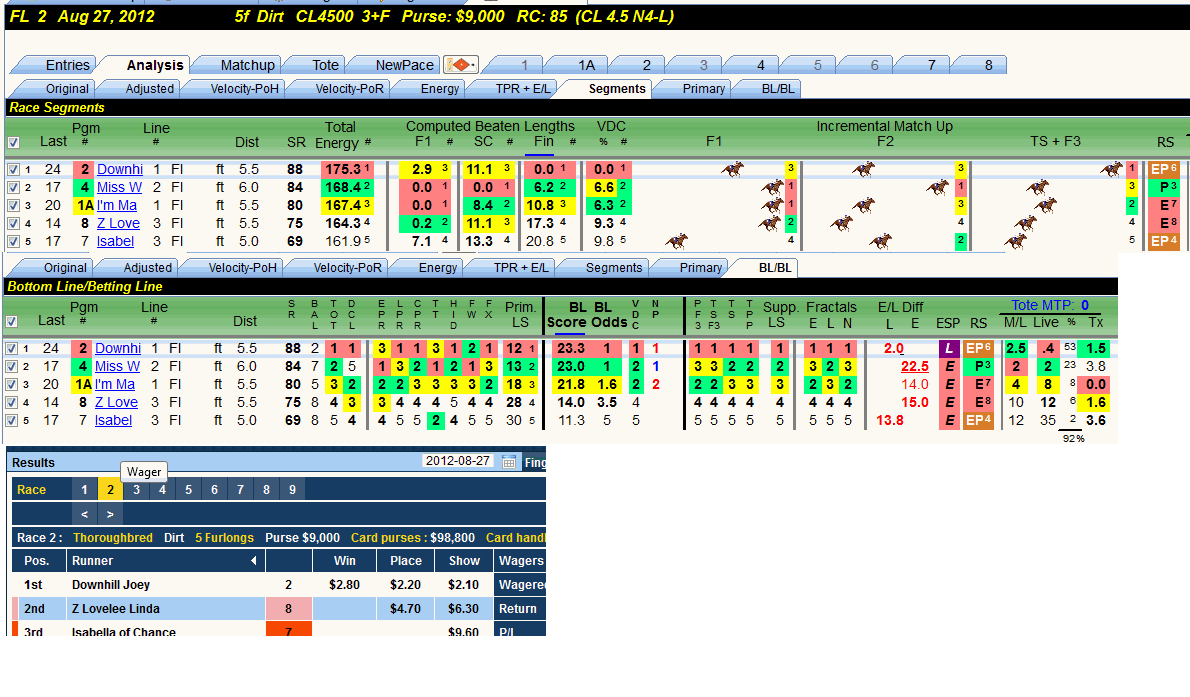Screen dimensions: 1190x697
Task: Open the lower Energy sub-tab
Action: pos(438,268)
